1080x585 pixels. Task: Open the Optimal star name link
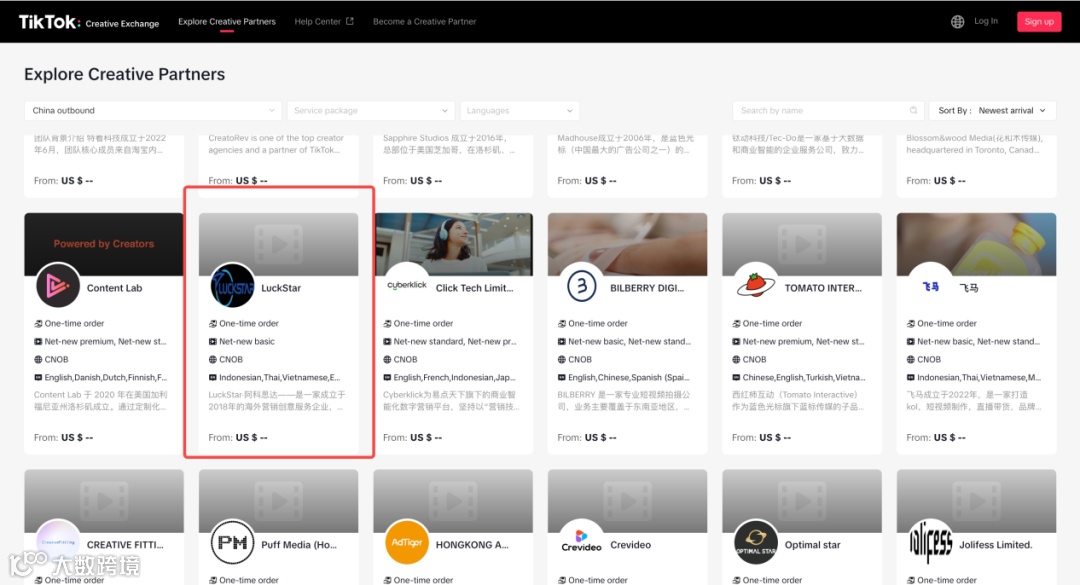click(x=813, y=544)
